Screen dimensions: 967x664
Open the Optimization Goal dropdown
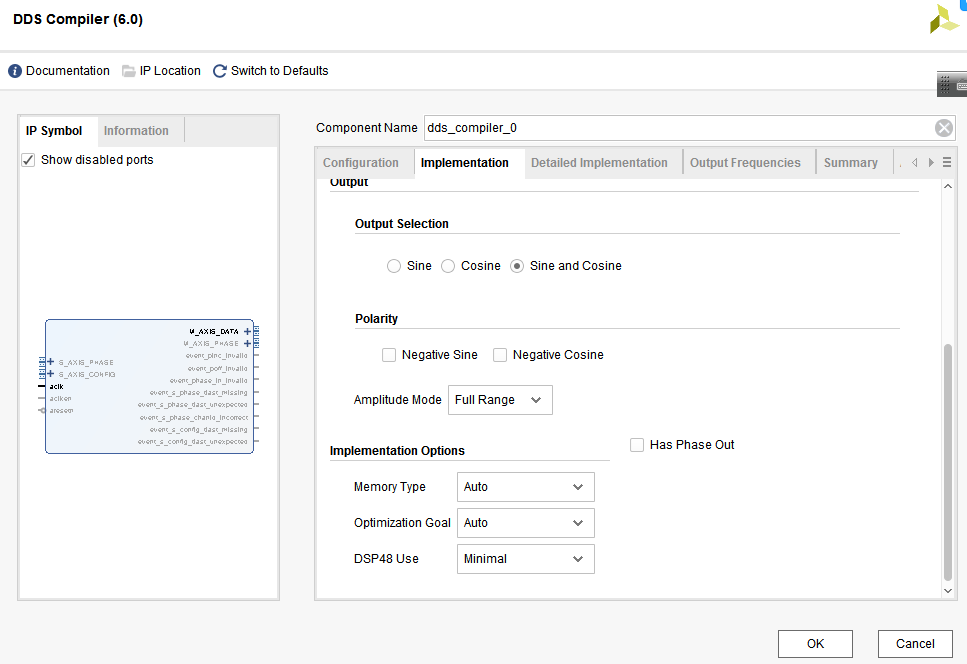525,523
